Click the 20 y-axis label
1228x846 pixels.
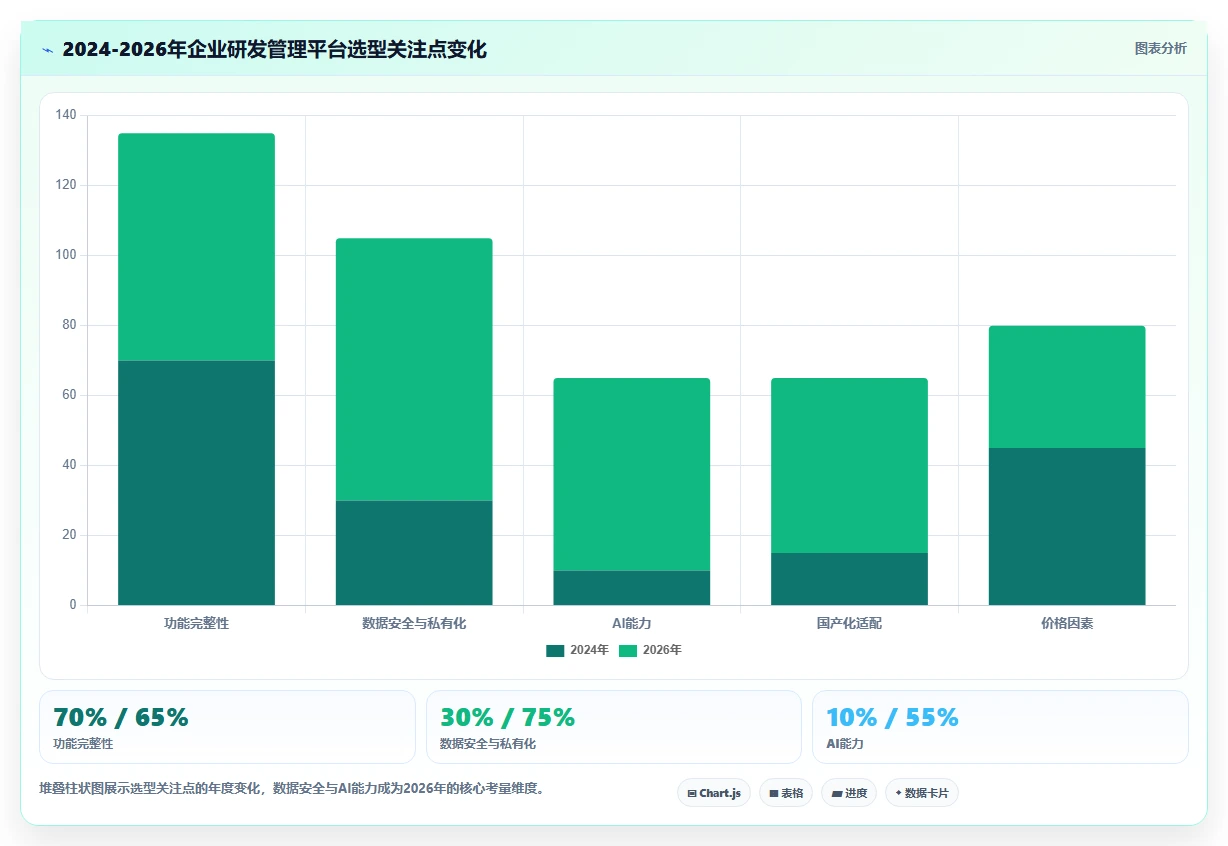[x=69, y=535]
